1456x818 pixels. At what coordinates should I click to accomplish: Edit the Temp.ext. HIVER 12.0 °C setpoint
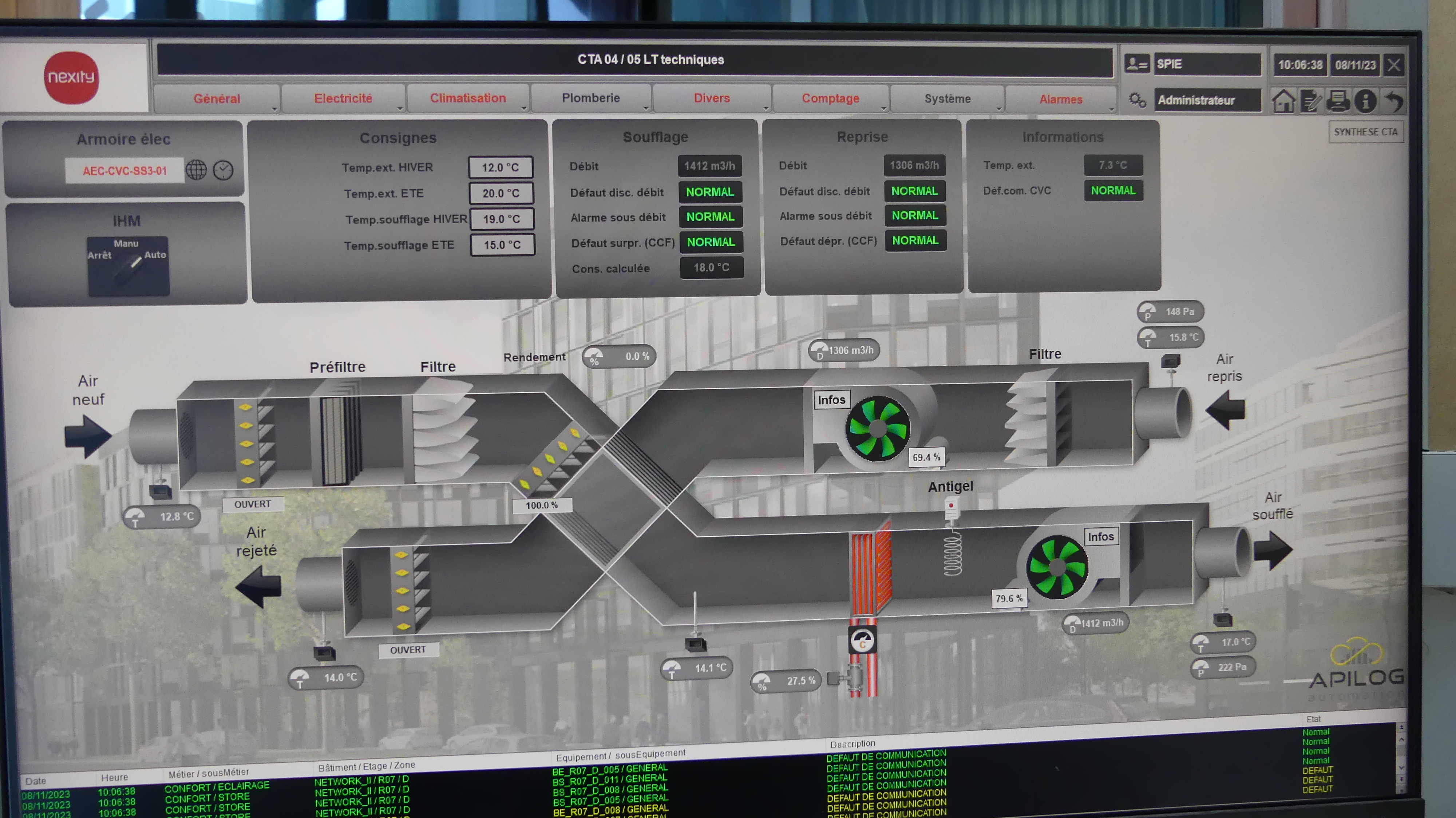[500, 167]
